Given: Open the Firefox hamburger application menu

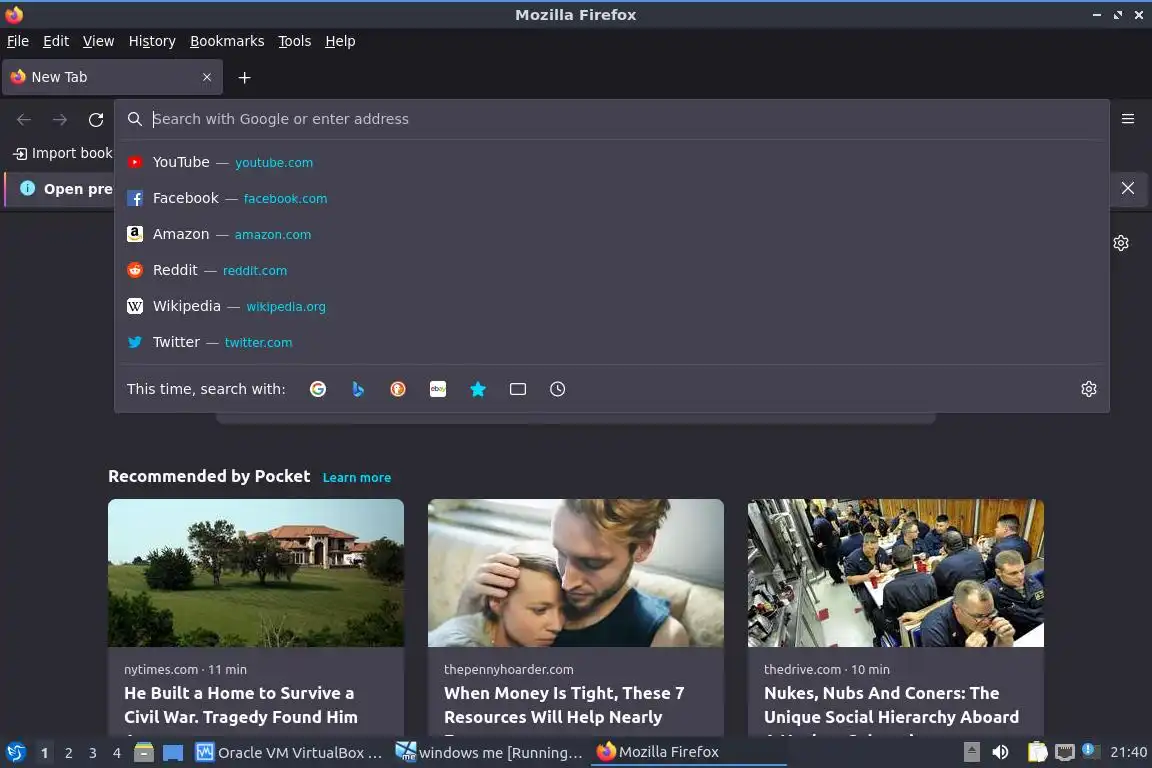Looking at the screenshot, I should pyautogui.click(x=1128, y=119).
